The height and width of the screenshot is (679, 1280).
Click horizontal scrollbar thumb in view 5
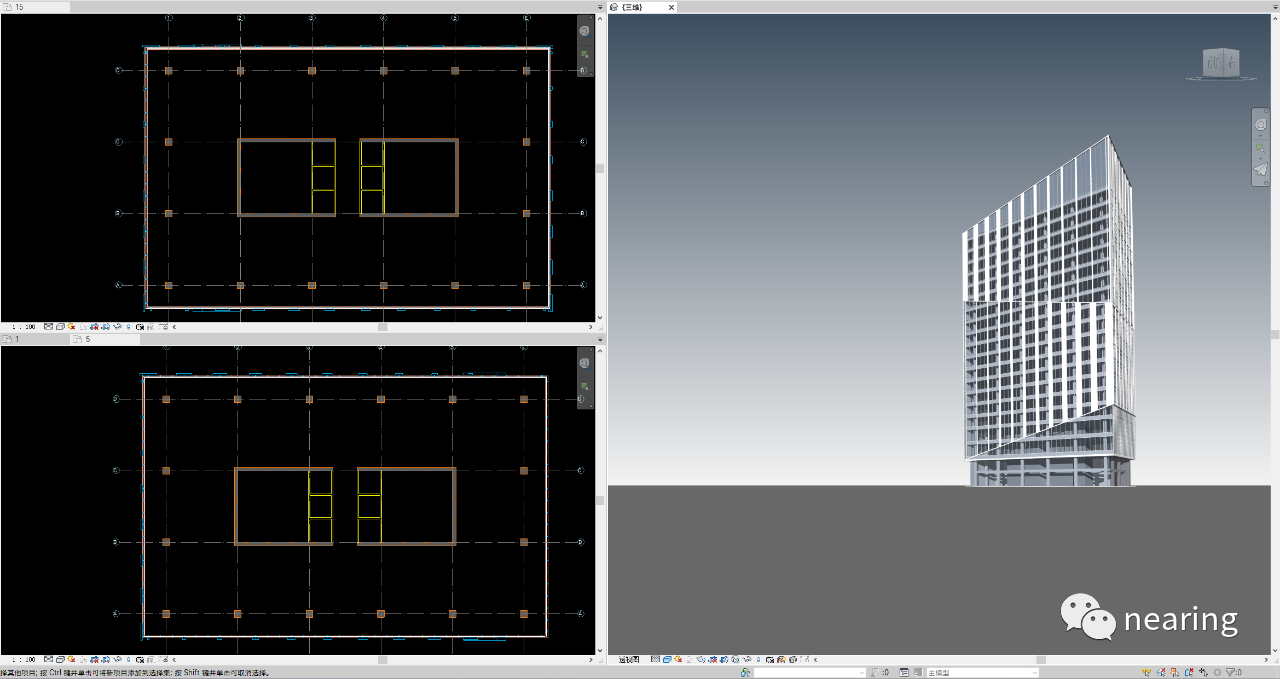click(381, 660)
